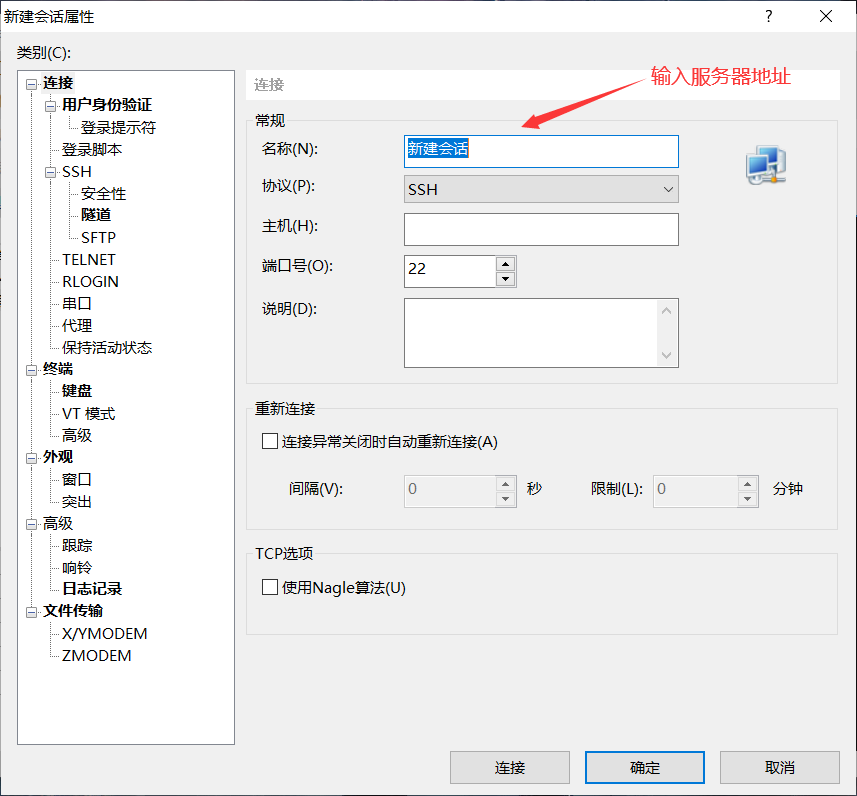Viewport: 857px width, 796px height.
Task: Enable 连接异常关闭时自动重新连接
Action: 269,440
